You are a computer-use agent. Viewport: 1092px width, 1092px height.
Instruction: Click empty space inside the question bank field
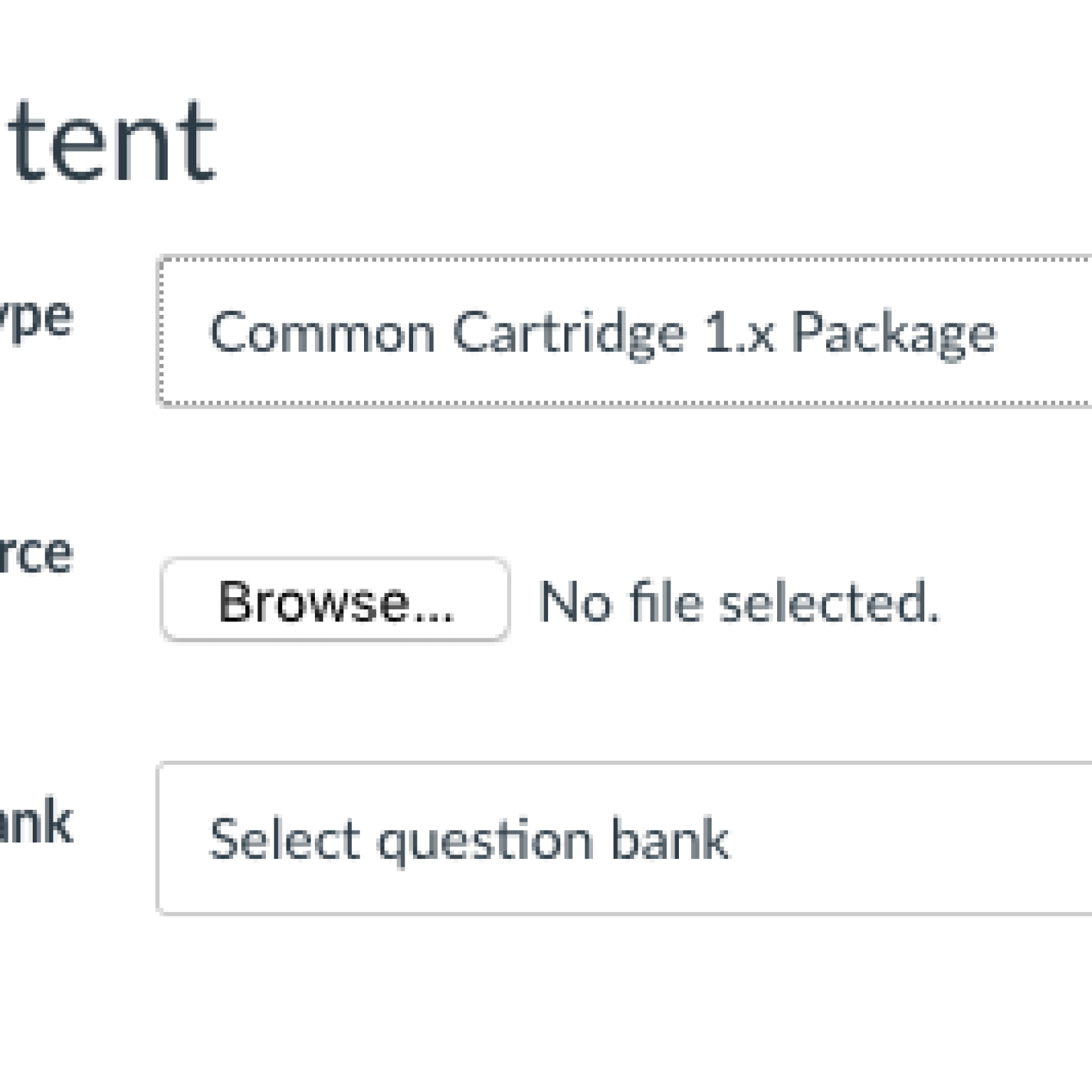[x=917, y=838]
